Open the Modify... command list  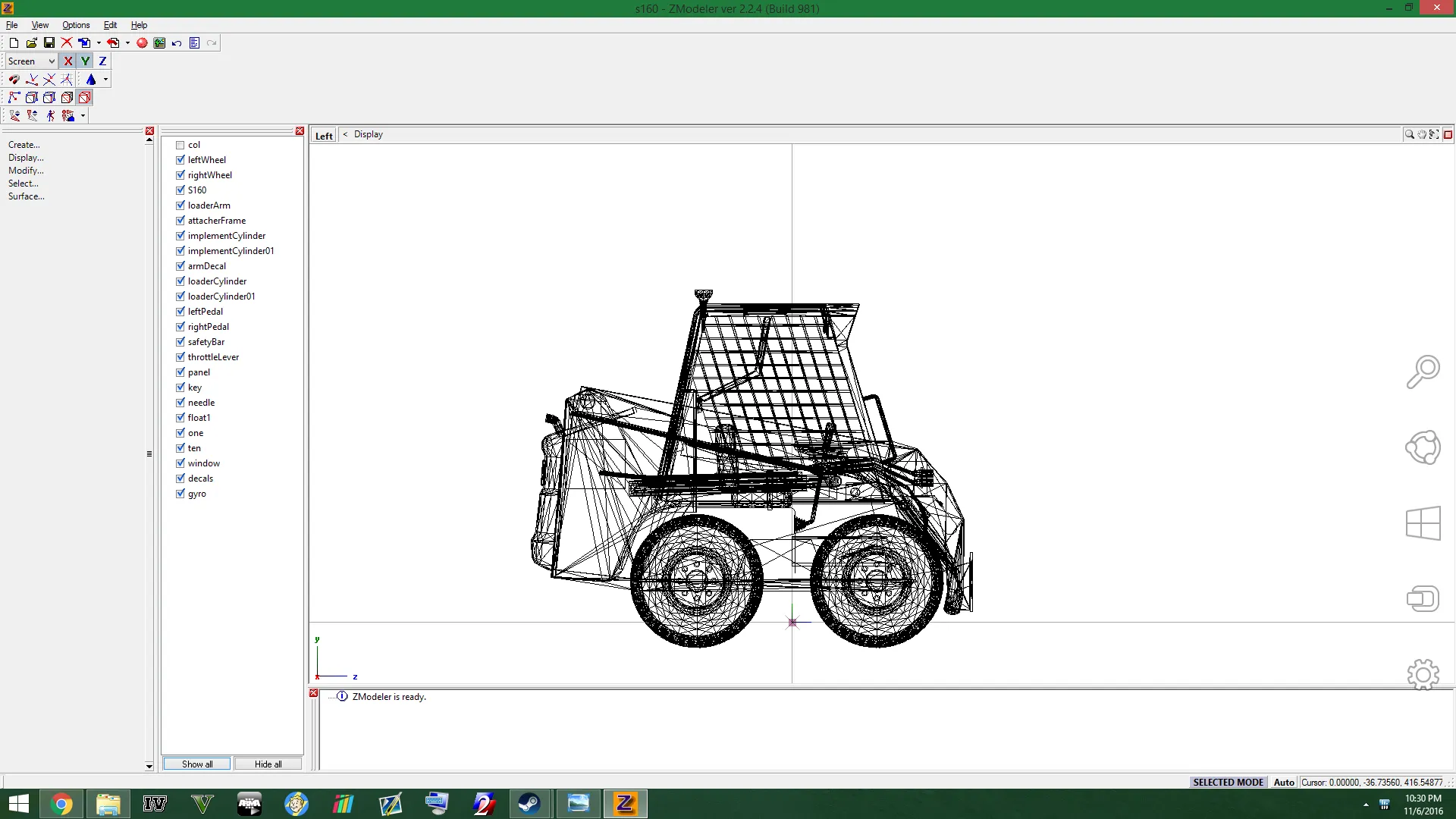tap(26, 171)
